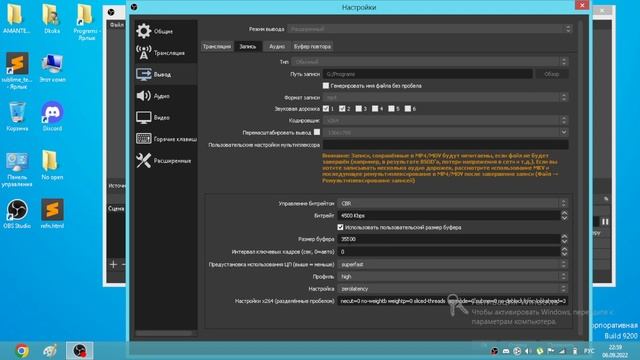Switch to the Буфер повтора tab
This screenshot has height=360, width=640.
point(312,47)
